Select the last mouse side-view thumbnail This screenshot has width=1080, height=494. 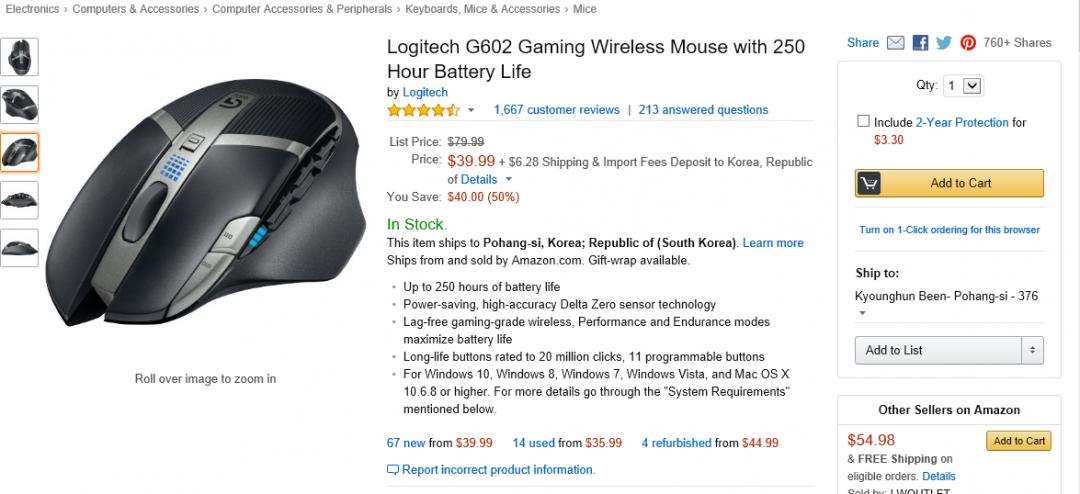click(x=20, y=247)
